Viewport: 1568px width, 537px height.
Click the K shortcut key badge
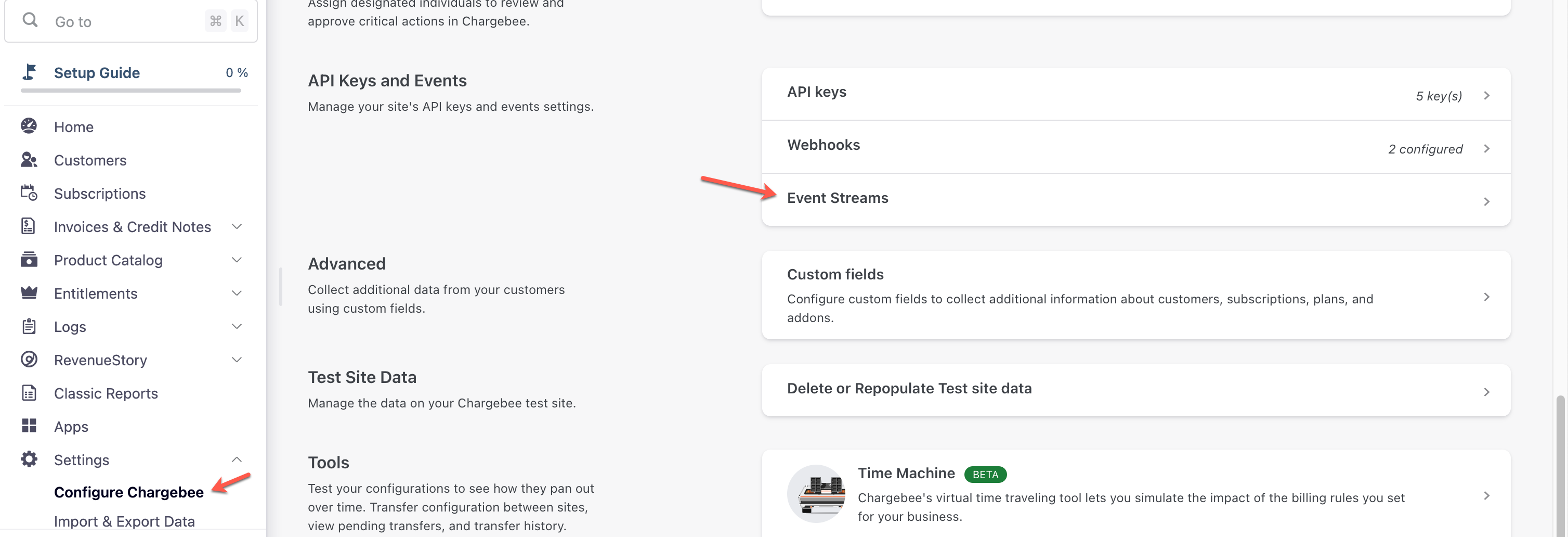pos(239,21)
